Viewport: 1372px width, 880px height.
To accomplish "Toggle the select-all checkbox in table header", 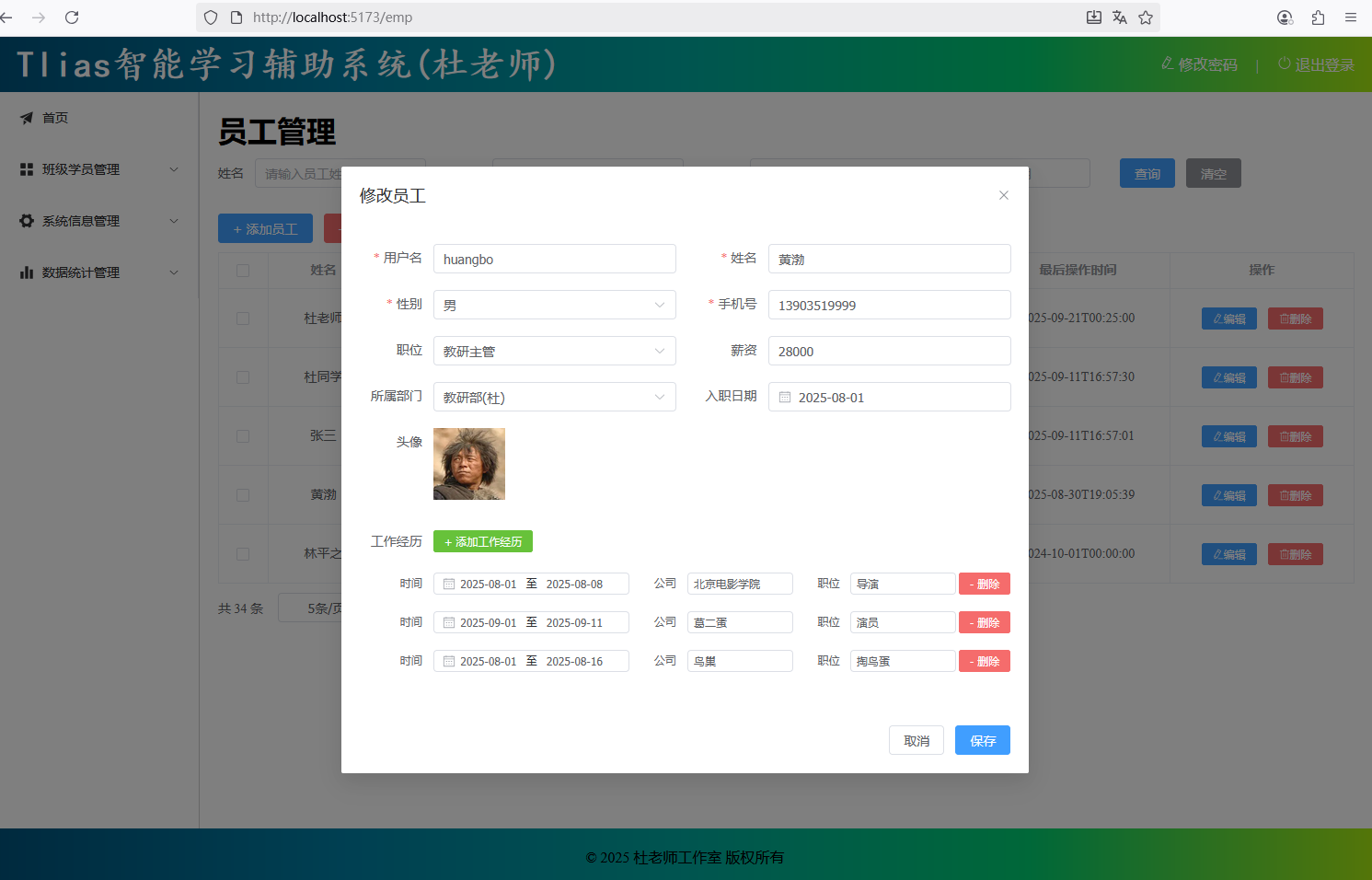I will (x=243, y=271).
